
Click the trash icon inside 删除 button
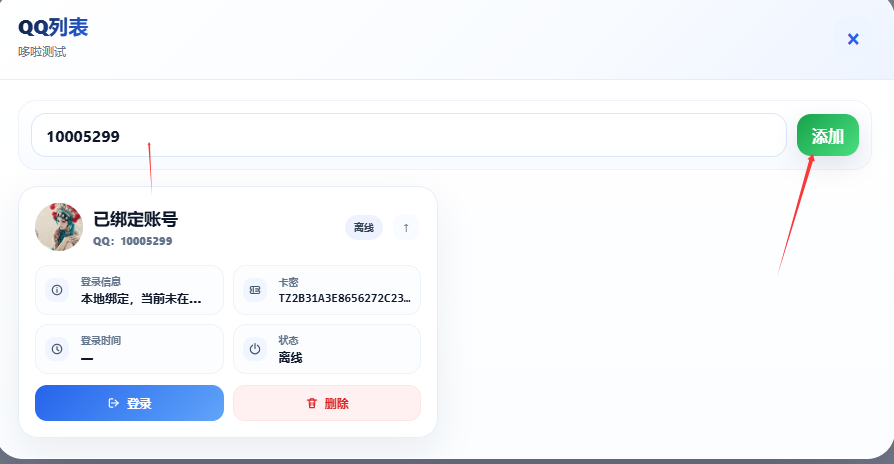tap(311, 403)
